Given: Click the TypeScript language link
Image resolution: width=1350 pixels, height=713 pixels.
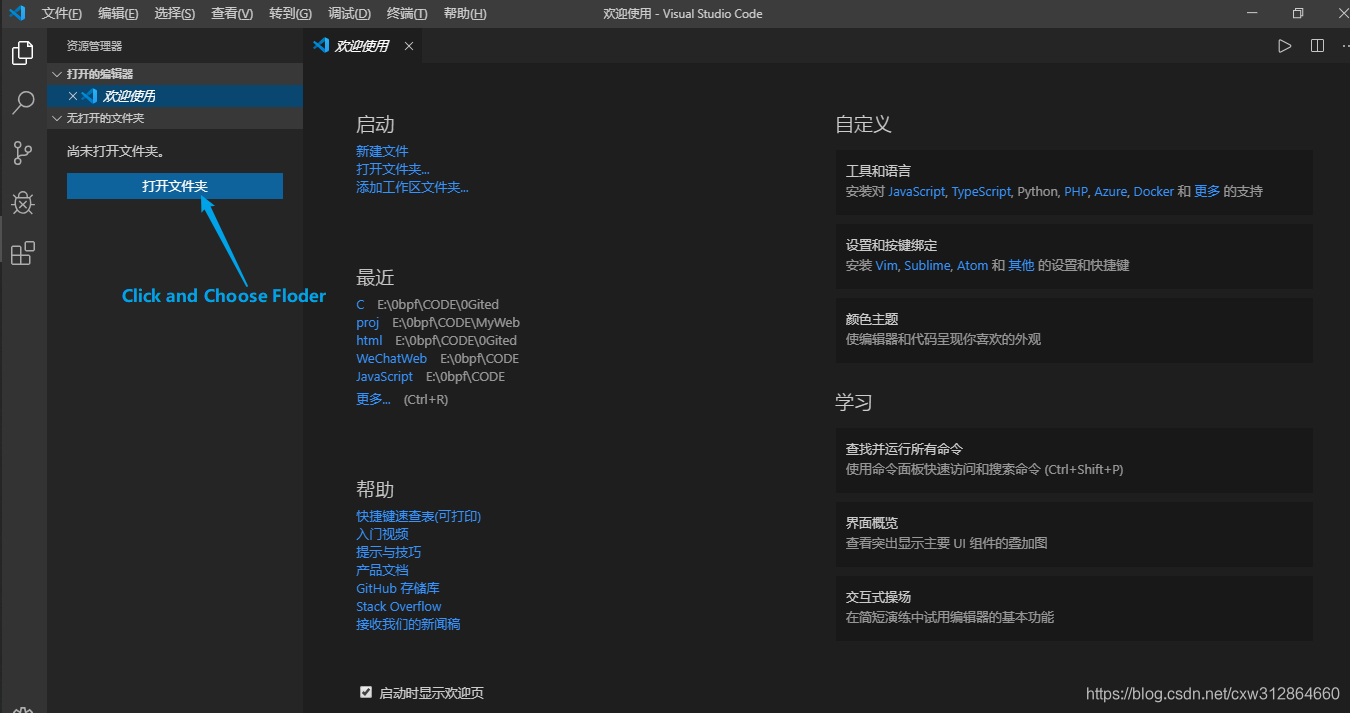Looking at the screenshot, I should pyautogui.click(x=981, y=191).
